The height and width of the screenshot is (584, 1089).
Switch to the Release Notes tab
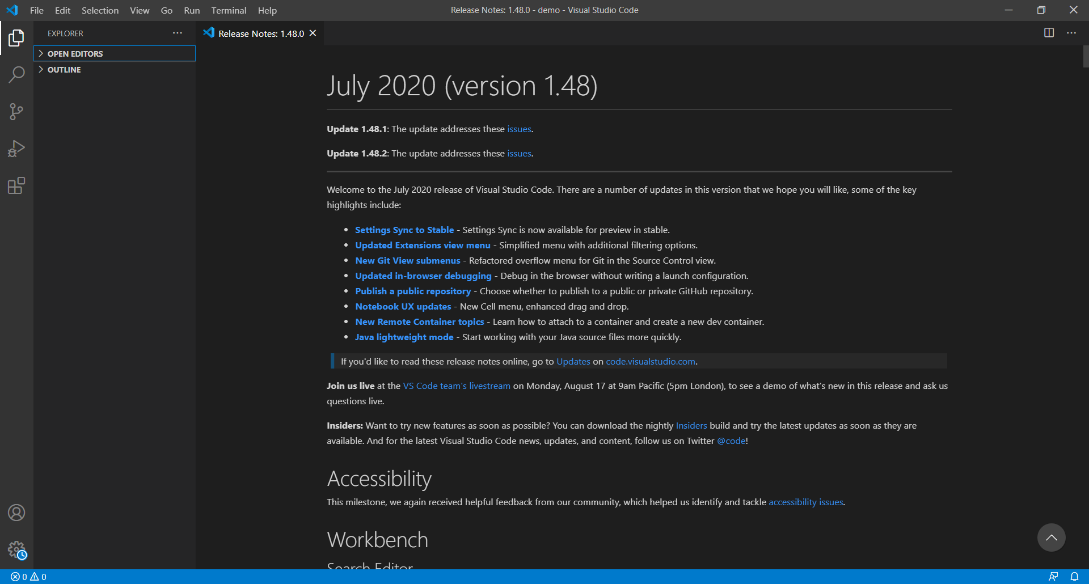click(255, 32)
